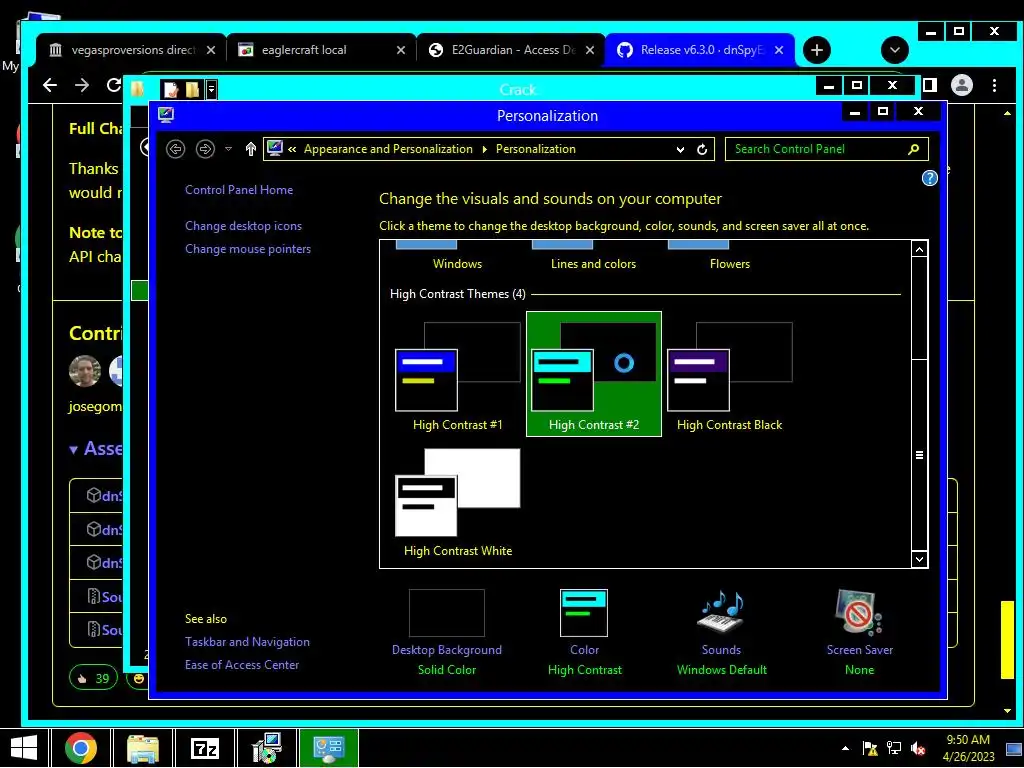Screen dimensions: 1024x768
Task: Open Chrome tab search dropdown
Action: coord(895,50)
